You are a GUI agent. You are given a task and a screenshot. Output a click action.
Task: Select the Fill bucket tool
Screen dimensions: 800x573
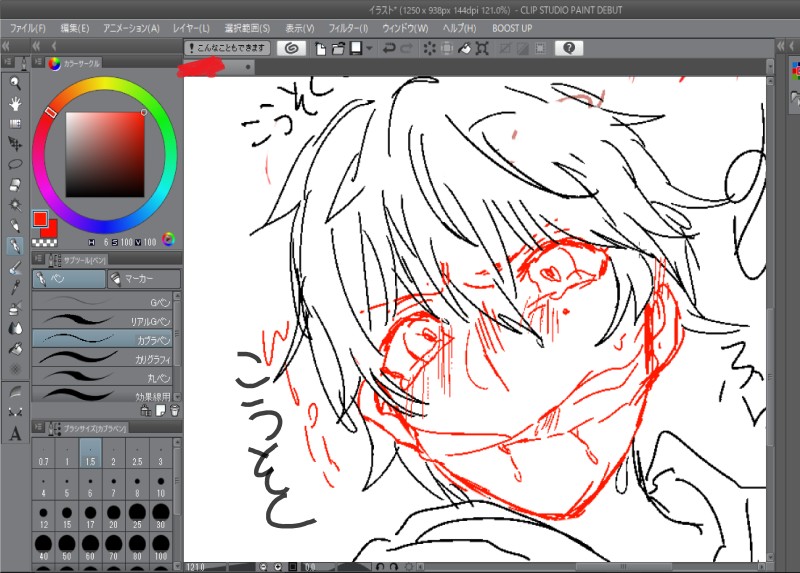[15, 348]
